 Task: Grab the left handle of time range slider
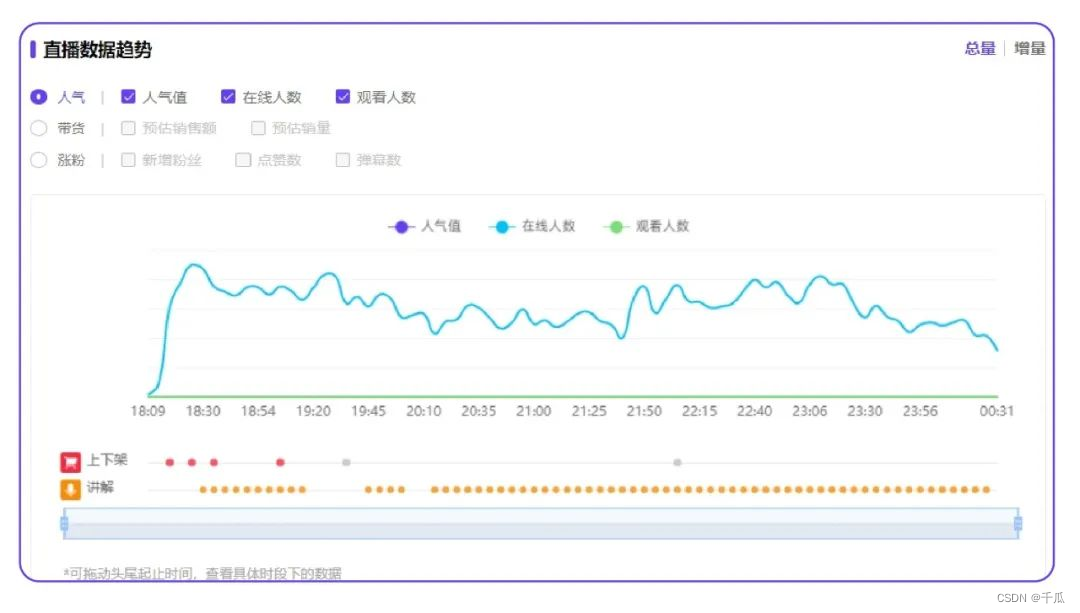point(64,524)
